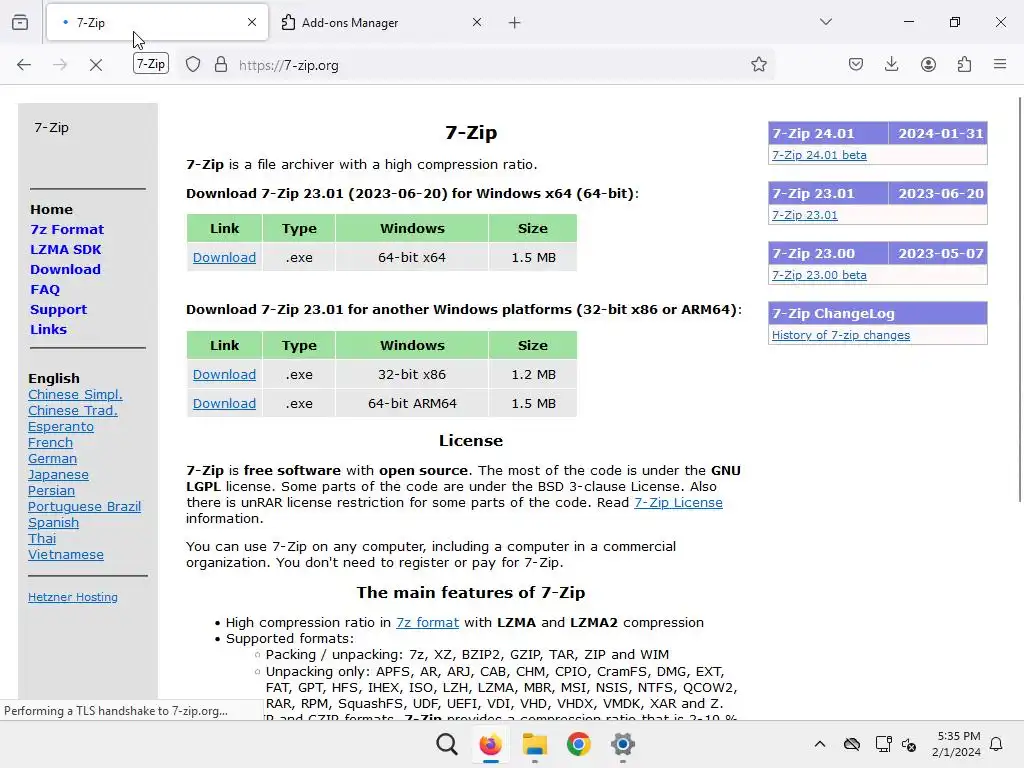Image resolution: width=1024 pixels, height=768 pixels.
Task: Open the 7-Zip 23.01 news link
Action: click(805, 215)
